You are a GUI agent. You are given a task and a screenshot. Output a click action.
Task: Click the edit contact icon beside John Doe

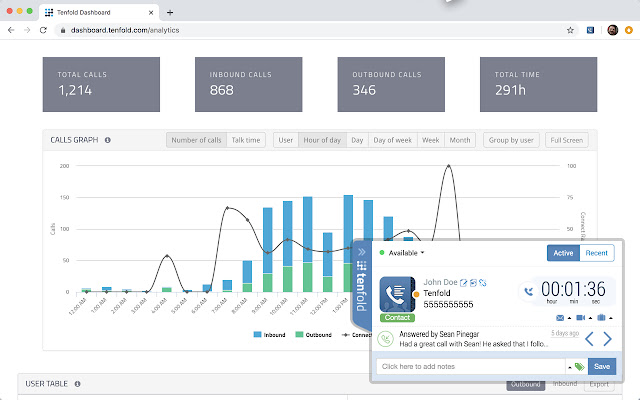tap(464, 283)
